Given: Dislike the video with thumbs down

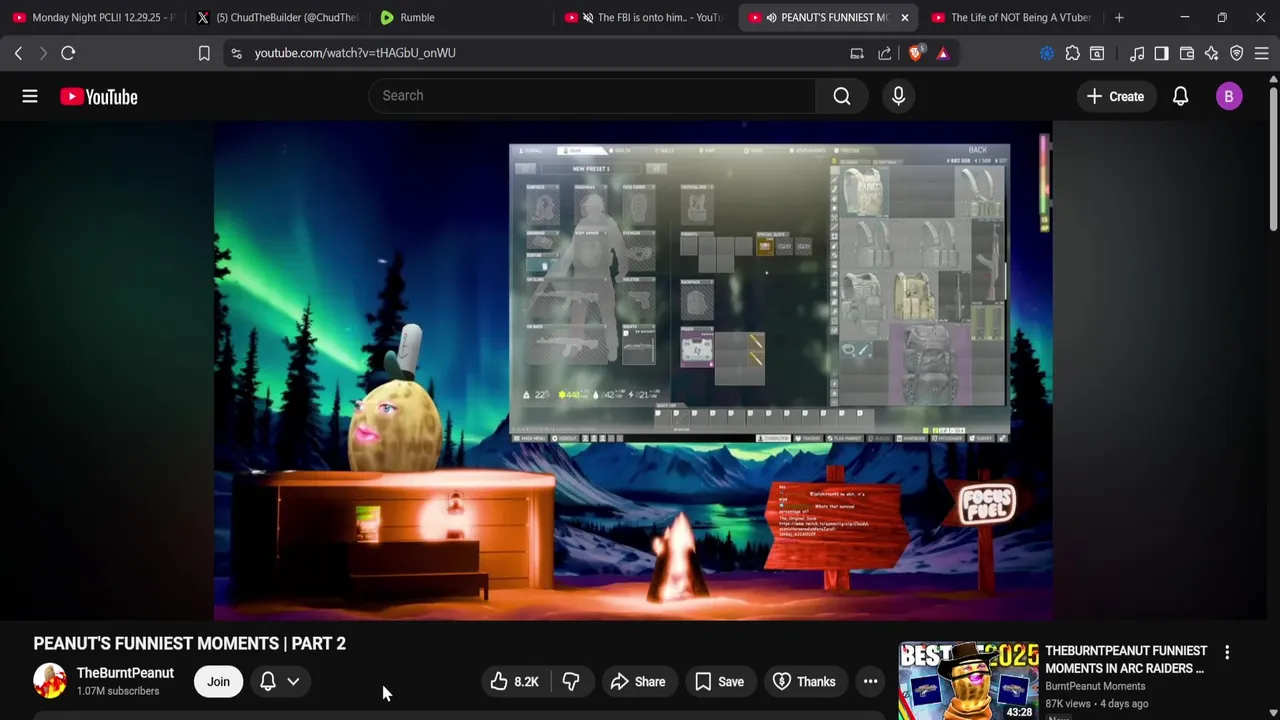Looking at the screenshot, I should (x=571, y=682).
